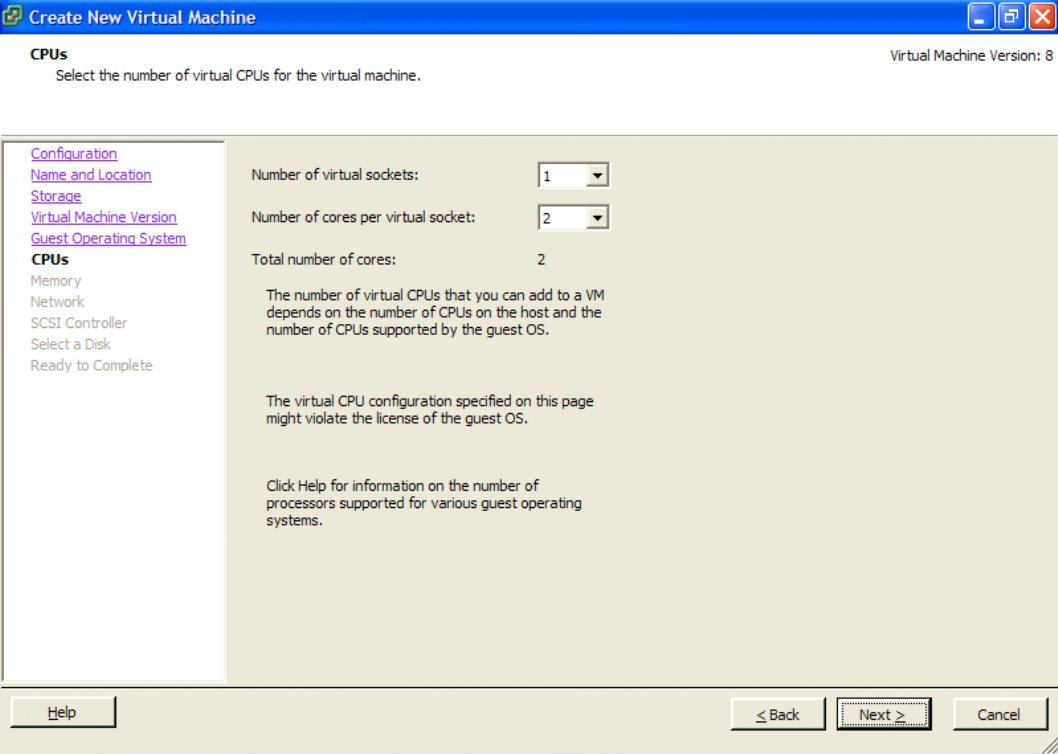Click the Select the number of virtual CPUs description

coord(238,76)
